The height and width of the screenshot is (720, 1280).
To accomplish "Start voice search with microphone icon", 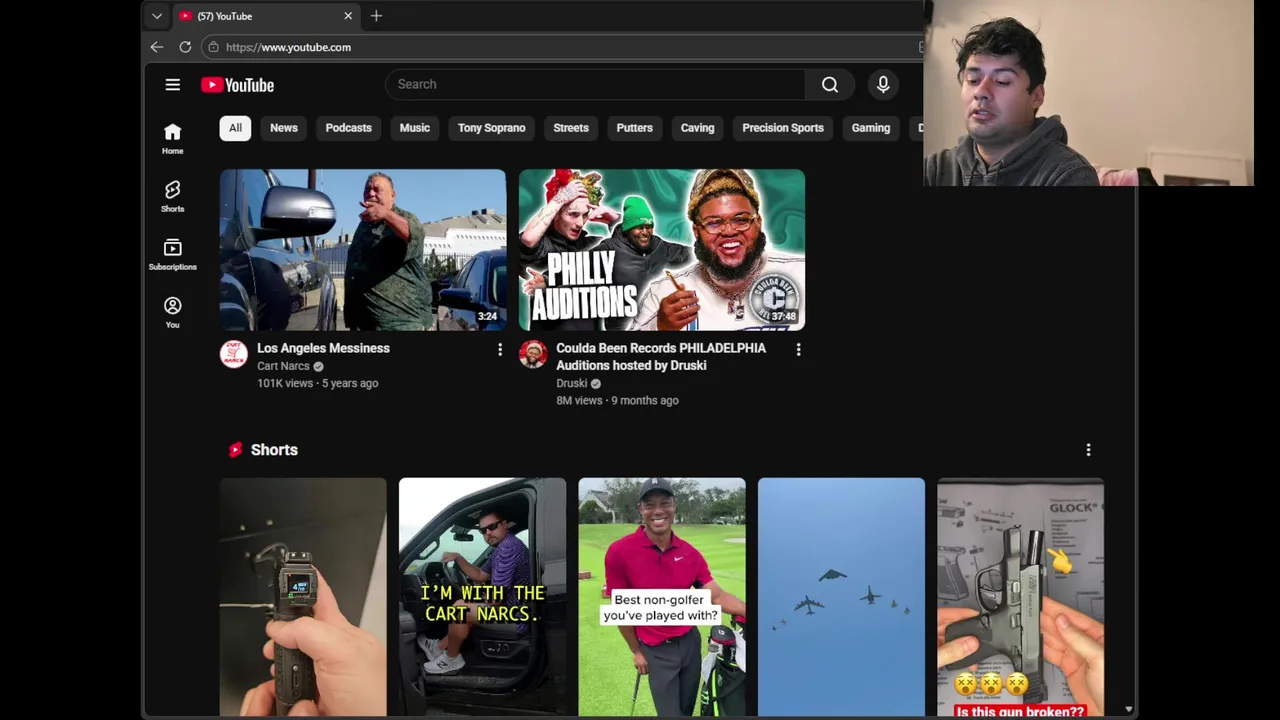I will [x=883, y=85].
